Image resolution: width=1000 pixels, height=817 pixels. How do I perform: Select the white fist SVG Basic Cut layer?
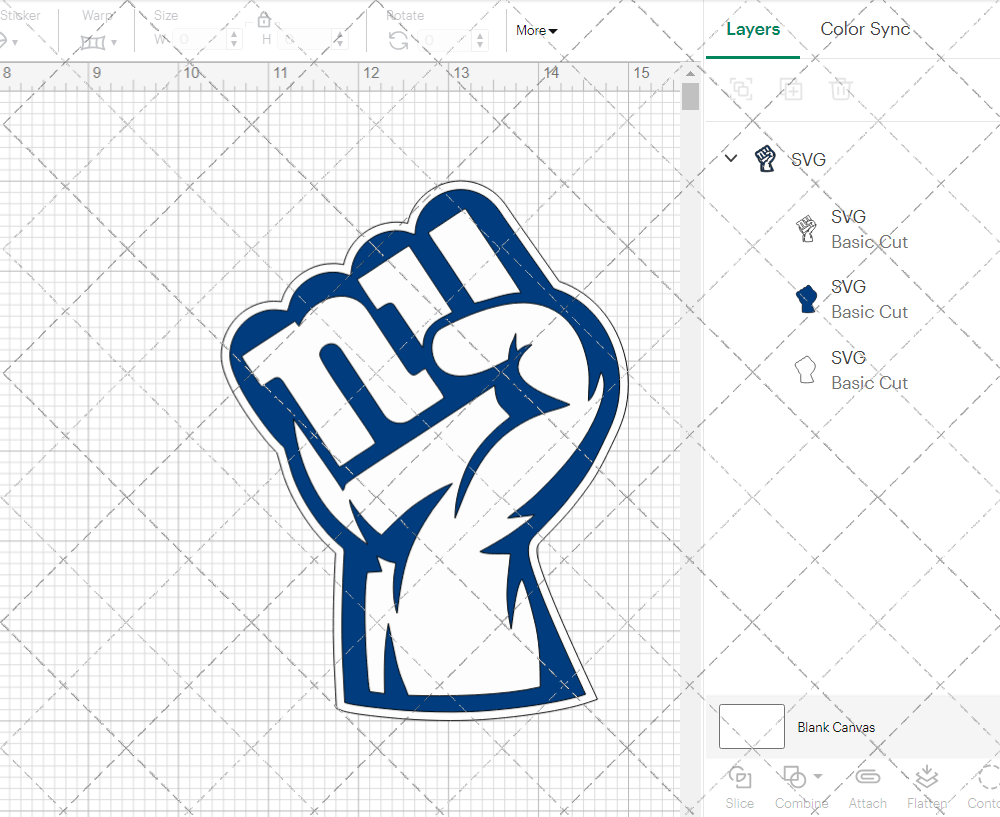click(852, 370)
